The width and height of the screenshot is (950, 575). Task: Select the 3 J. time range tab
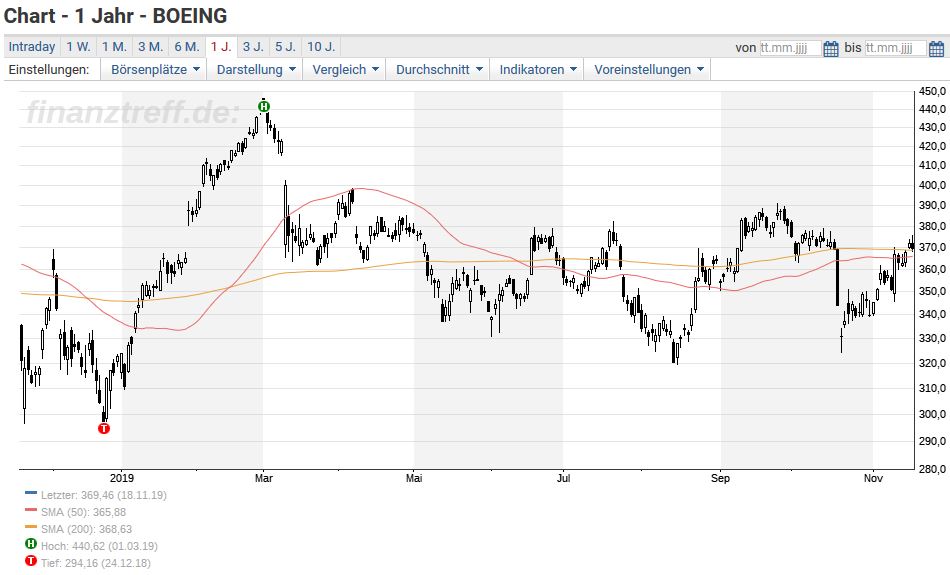tap(253, 47)
